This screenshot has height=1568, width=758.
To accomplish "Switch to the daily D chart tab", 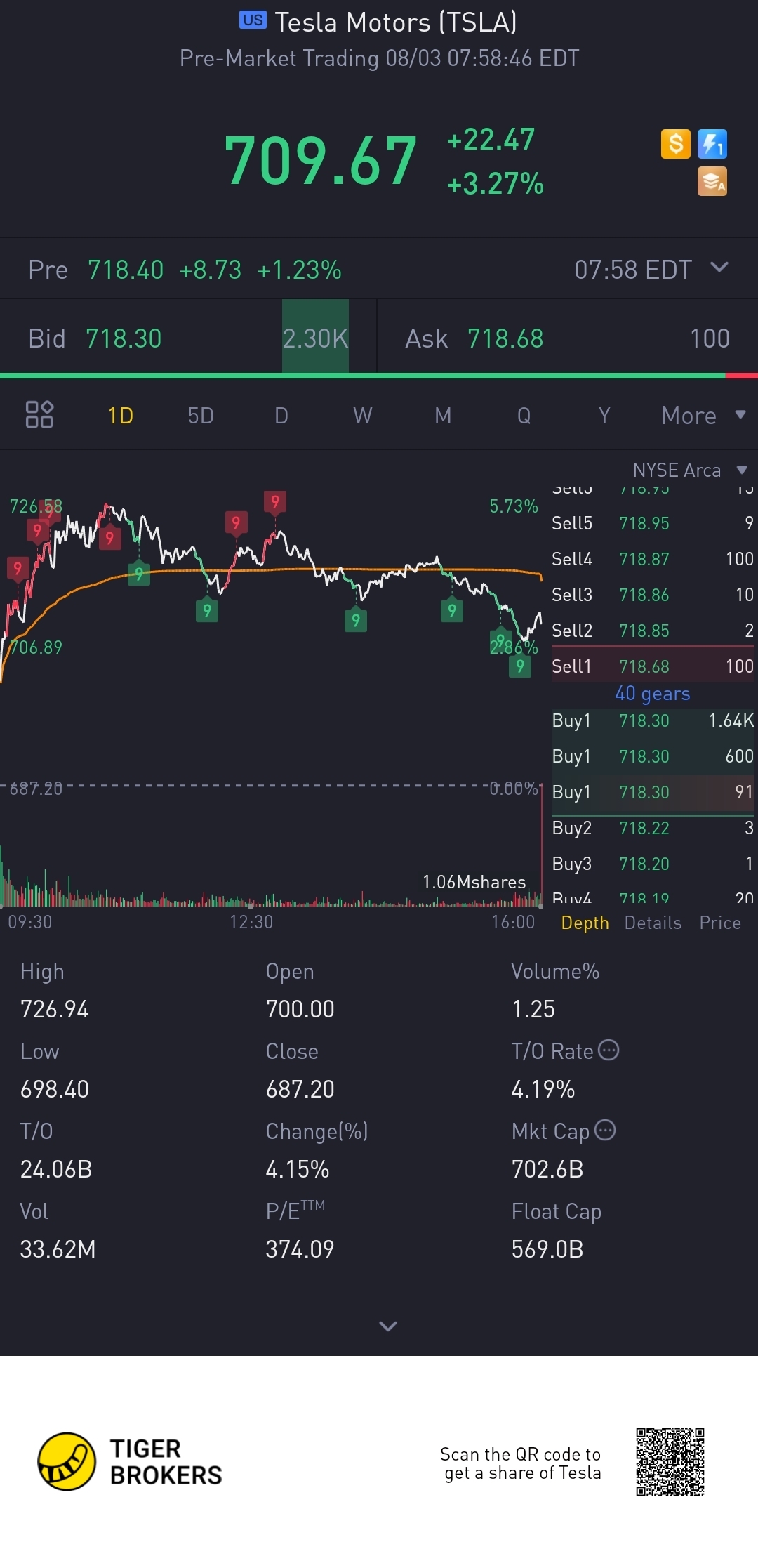I will (281, 416).
